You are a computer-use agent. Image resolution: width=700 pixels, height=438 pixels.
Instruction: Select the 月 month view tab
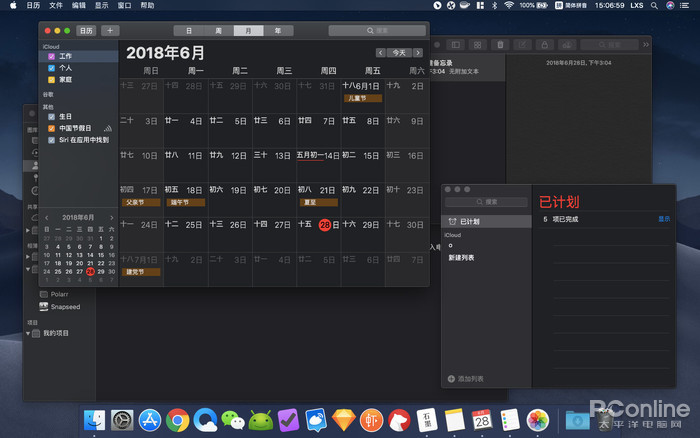pyautogui.click(x=248, y=30)
